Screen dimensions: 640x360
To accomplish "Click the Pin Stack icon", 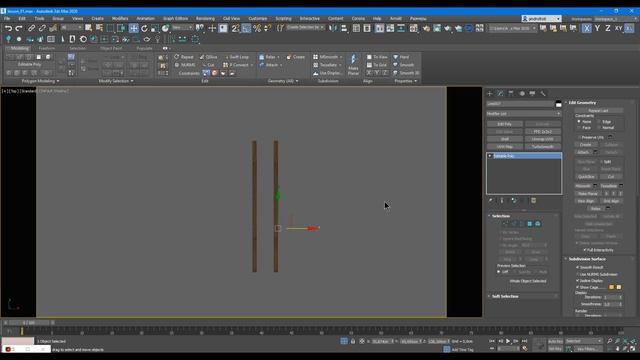I will (491, 200).
